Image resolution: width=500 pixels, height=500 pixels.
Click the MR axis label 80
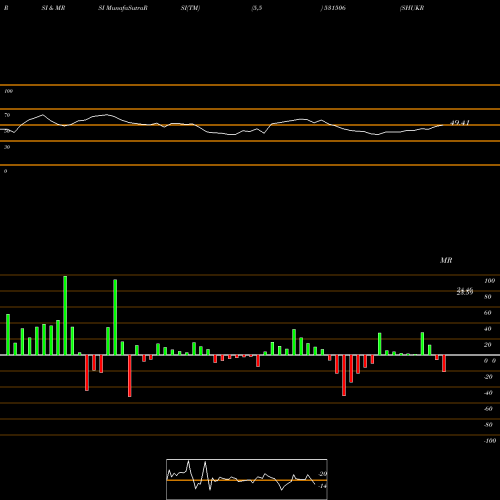[x=488, y=297]
